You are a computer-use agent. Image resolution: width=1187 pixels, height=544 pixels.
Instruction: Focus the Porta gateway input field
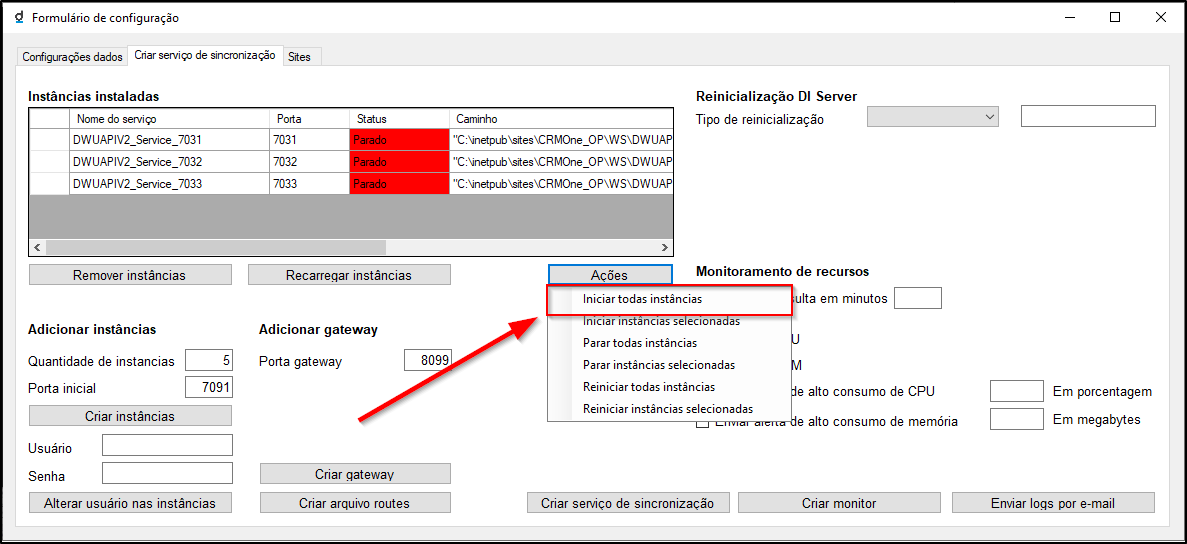click(x=427, y=361)
